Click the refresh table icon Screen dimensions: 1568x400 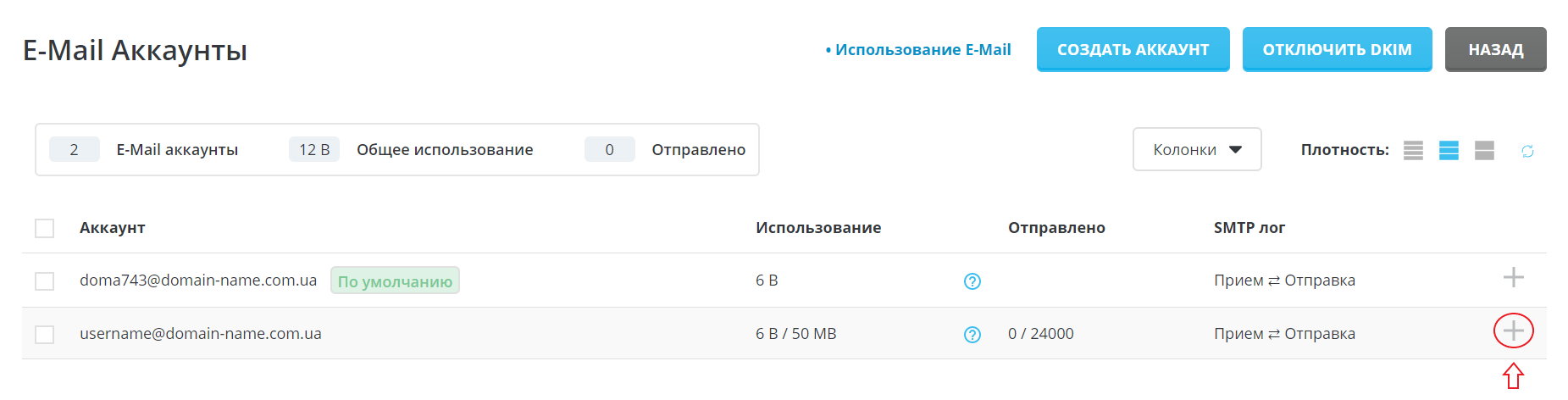pos(1527,151)
